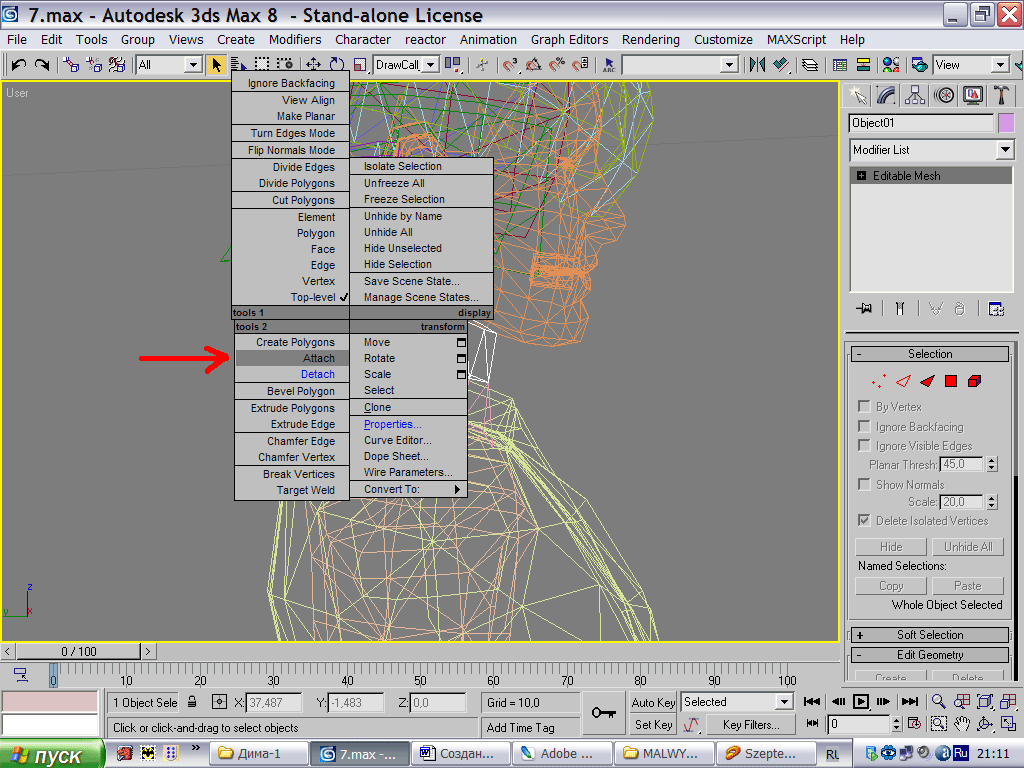Click Properties... in the transform menu
The image size is (1024, 768).
(408, 424)
